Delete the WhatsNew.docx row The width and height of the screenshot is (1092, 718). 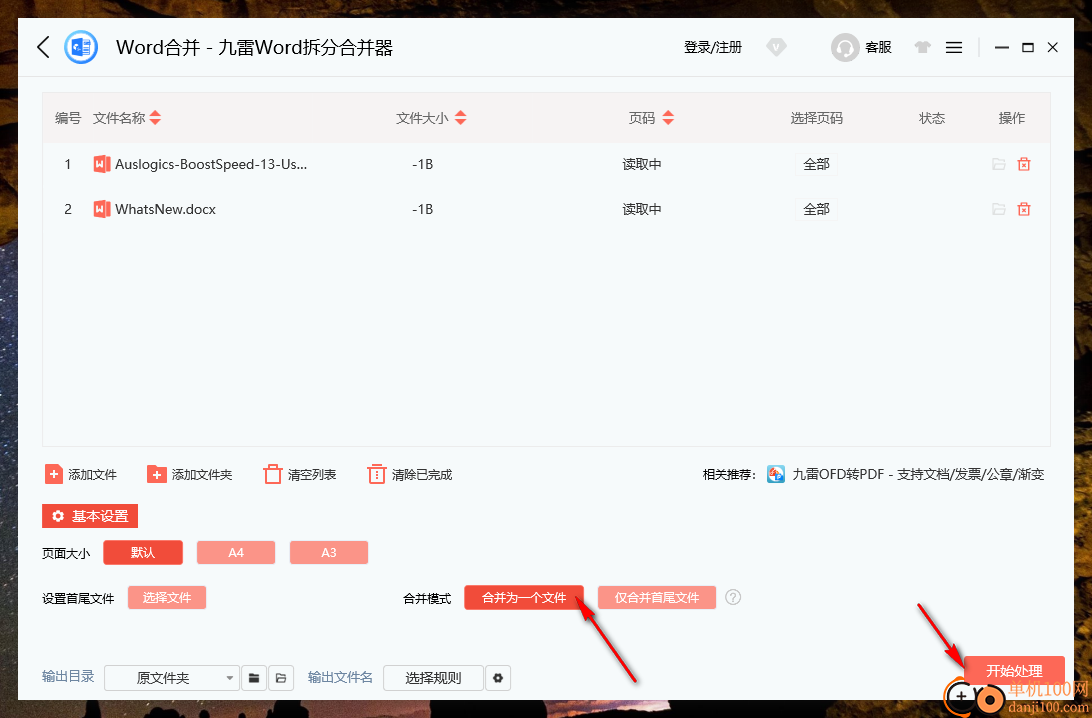[1024, 209]
